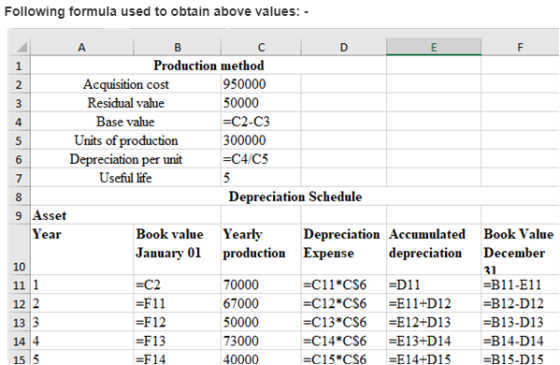560x365 pixels.
Task: Click the 'Useful life' label
Action: coord(126,178)
